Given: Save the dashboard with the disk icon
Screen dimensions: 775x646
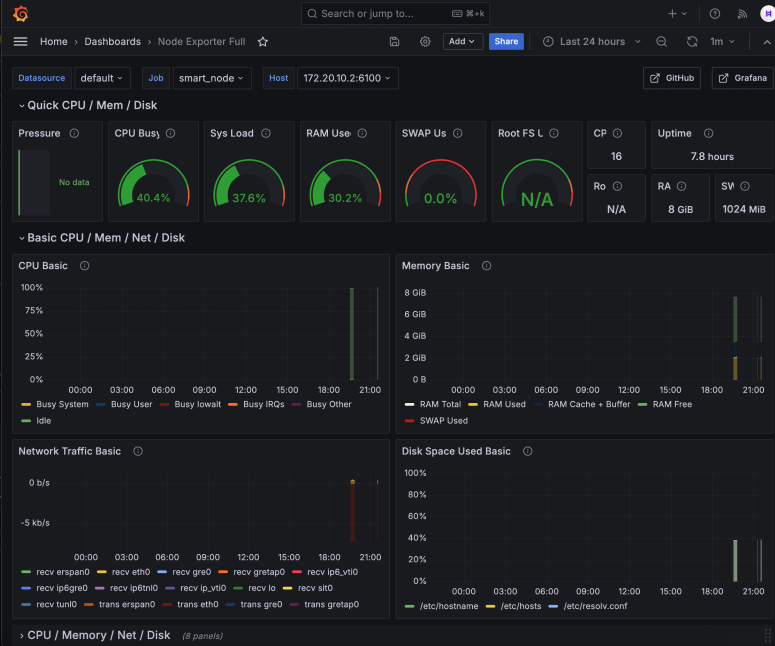Looking at the screenshot, I should (x=394, y=42).
